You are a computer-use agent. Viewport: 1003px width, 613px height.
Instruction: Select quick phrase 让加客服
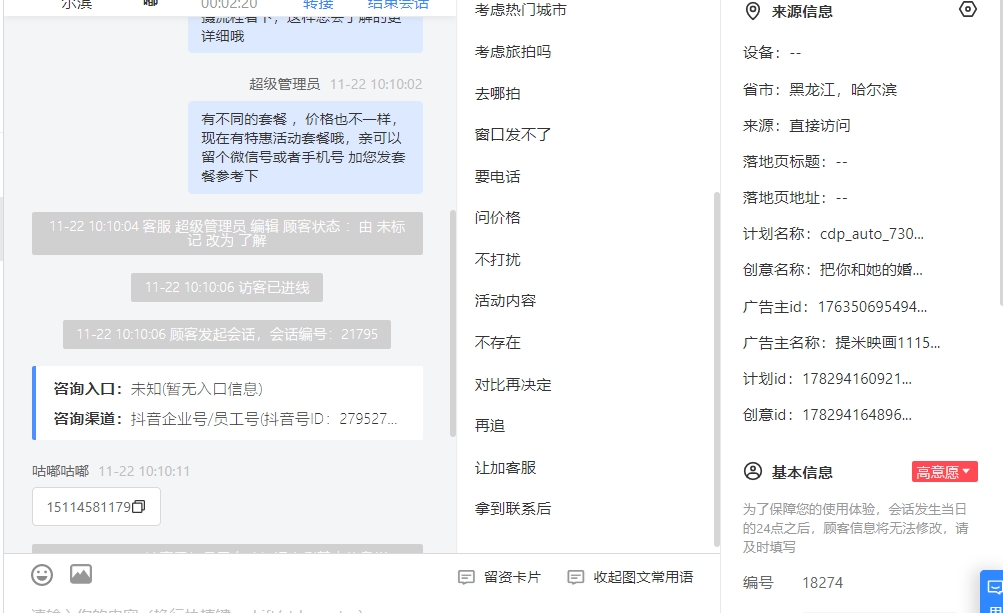(505, 468)
